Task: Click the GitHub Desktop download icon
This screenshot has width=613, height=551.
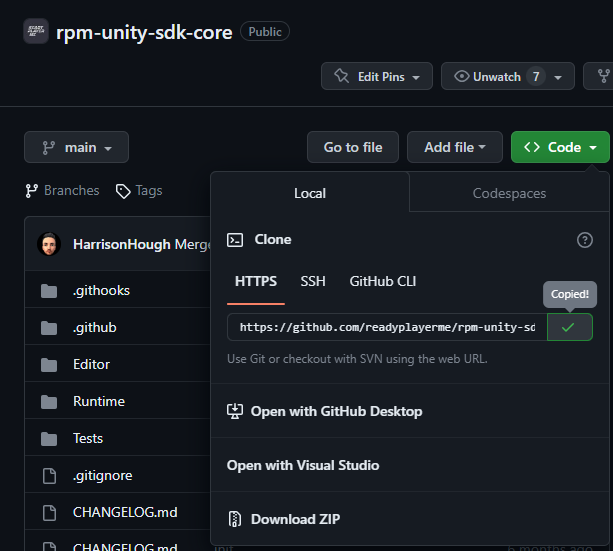Action: [235, 411]
